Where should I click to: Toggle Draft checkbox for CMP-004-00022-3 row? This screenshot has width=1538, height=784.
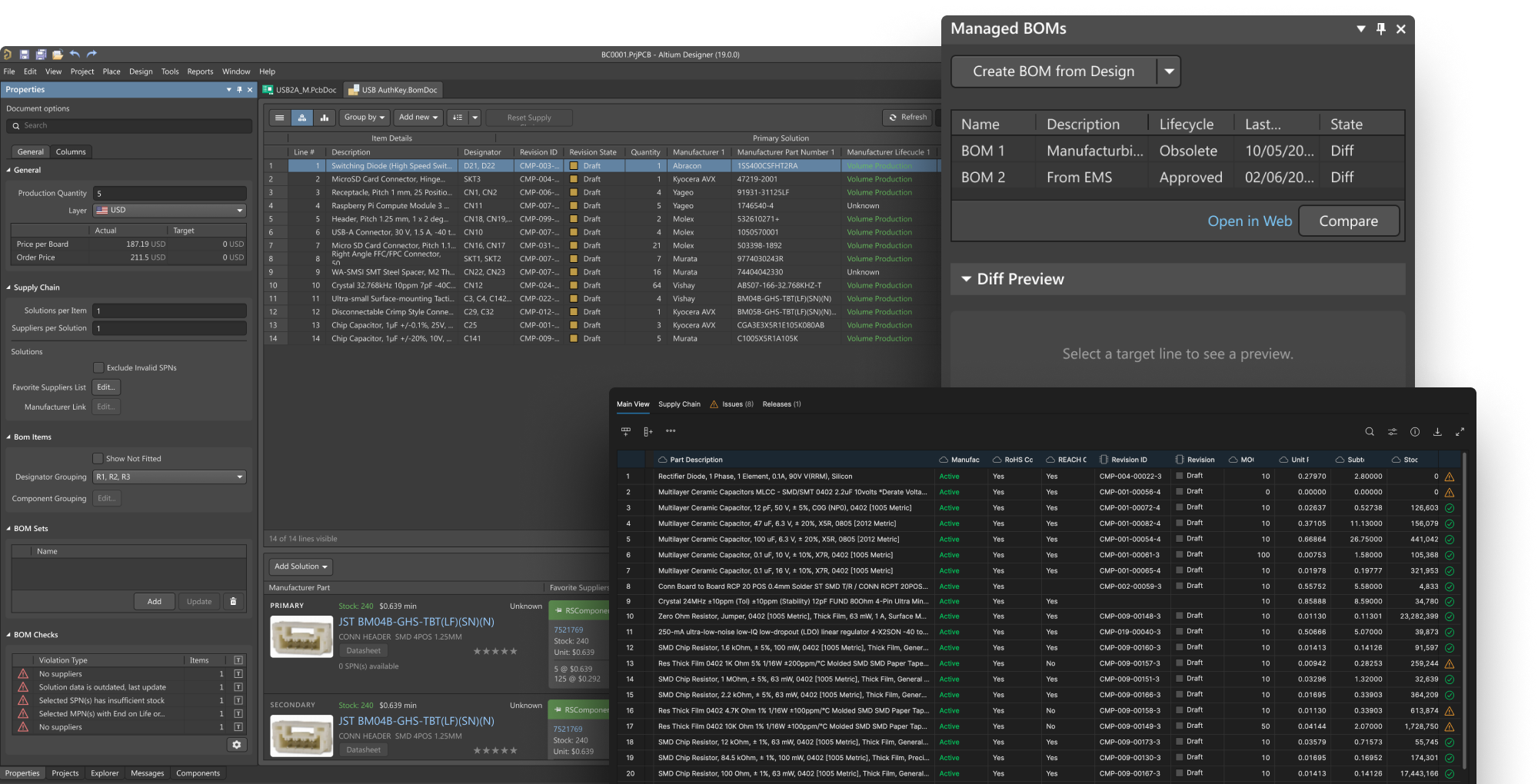click(x=1179, y=476)
